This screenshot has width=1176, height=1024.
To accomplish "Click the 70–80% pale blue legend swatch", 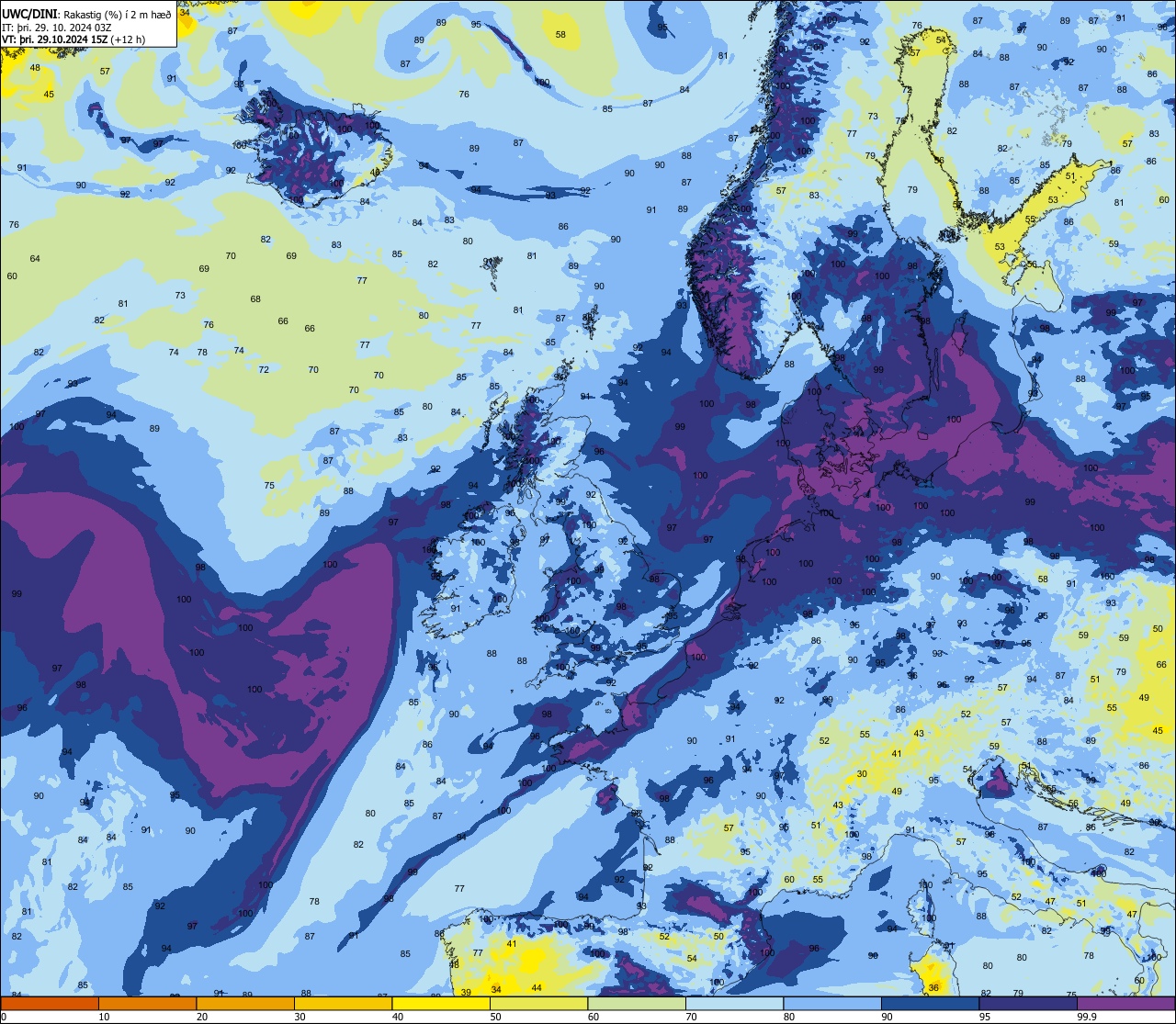I will tap(734, 1003).
